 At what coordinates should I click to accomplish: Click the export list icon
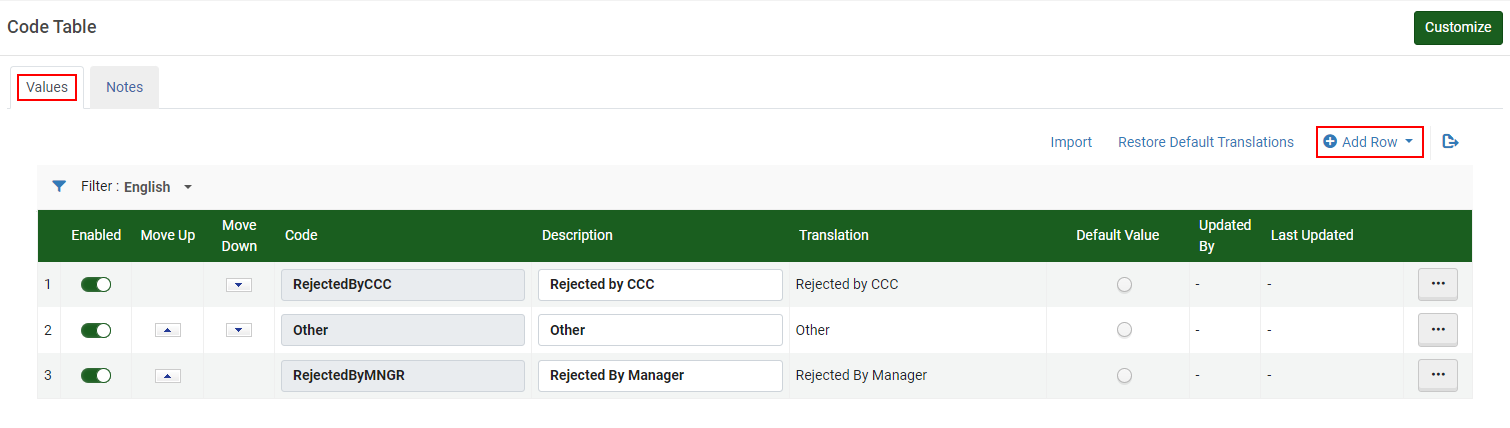pos(1451,142)
